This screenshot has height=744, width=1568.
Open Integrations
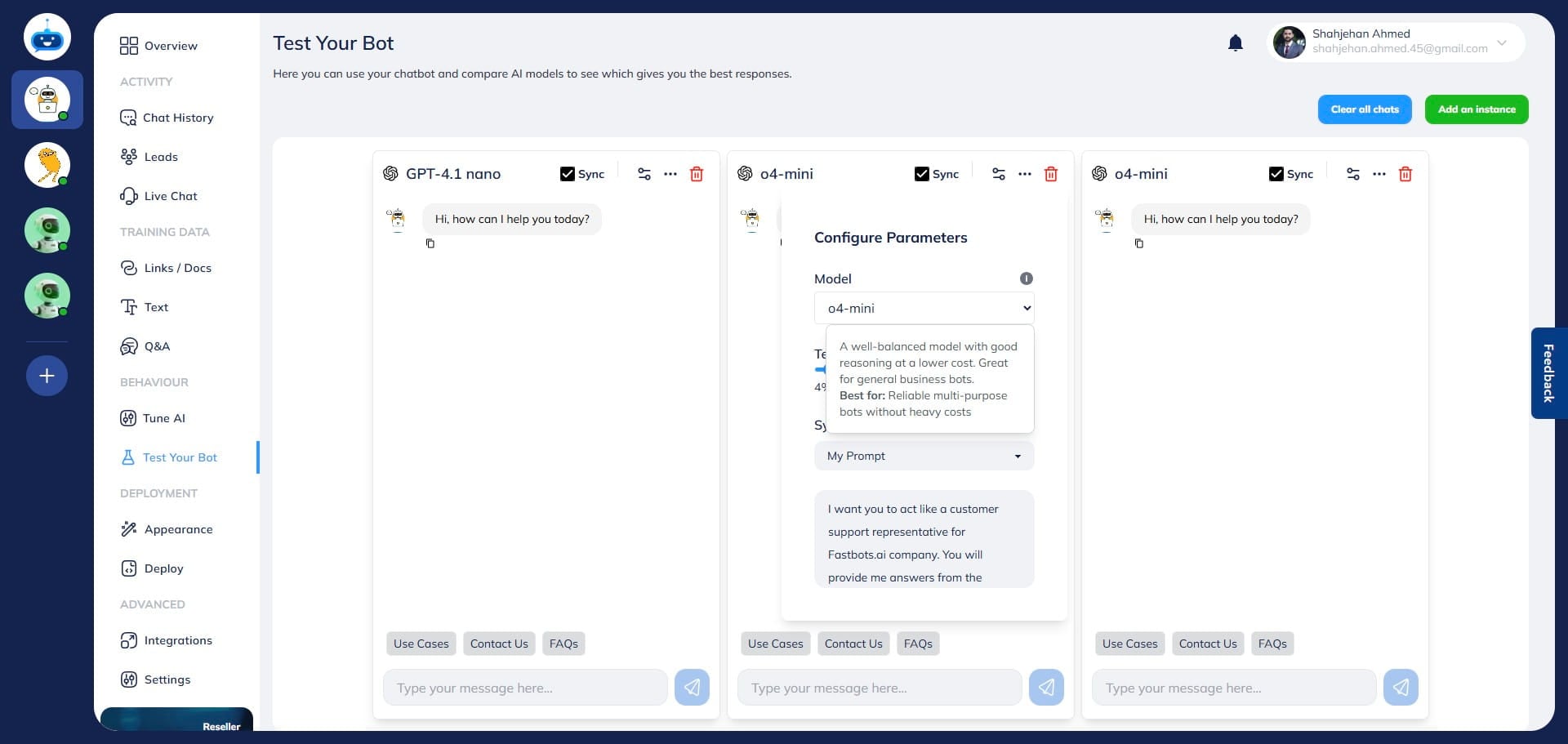(167, 640)
